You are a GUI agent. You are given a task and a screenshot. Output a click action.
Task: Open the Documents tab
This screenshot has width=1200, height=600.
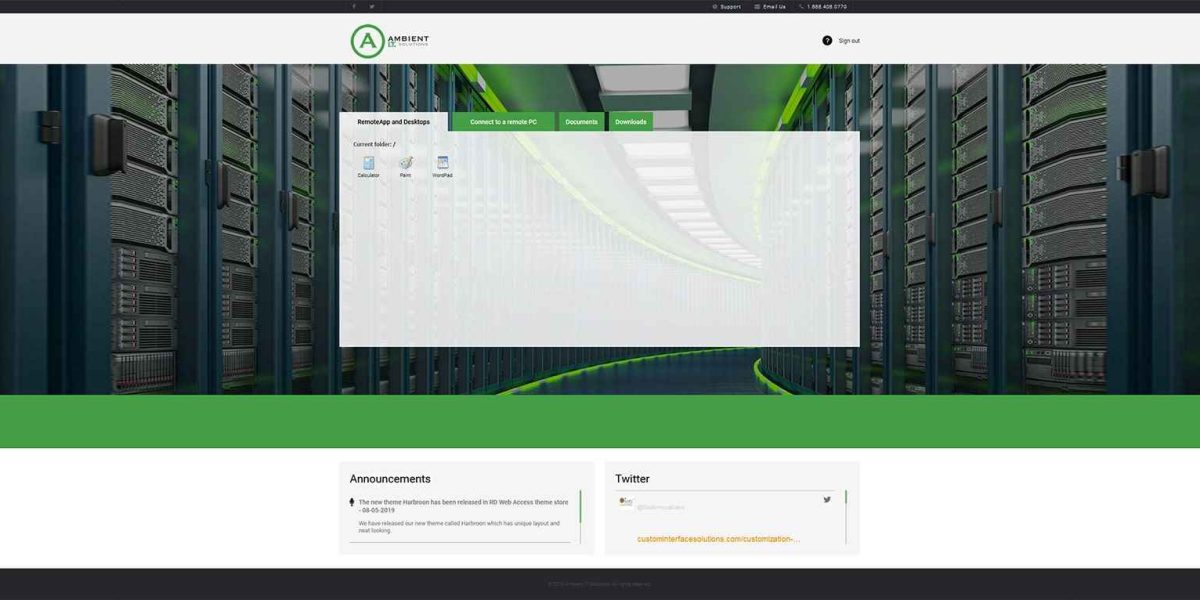pyautogui.click(x=580, y=121)
